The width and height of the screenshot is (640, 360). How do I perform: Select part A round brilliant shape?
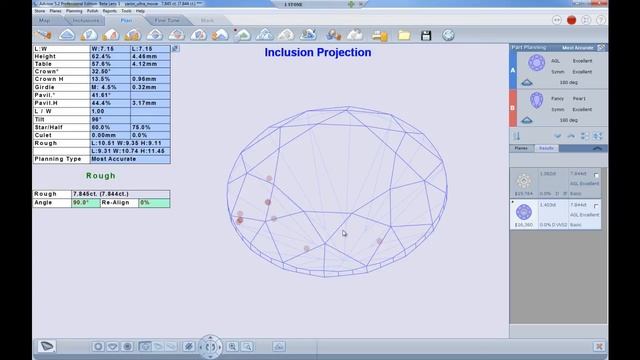coord(536,63)
